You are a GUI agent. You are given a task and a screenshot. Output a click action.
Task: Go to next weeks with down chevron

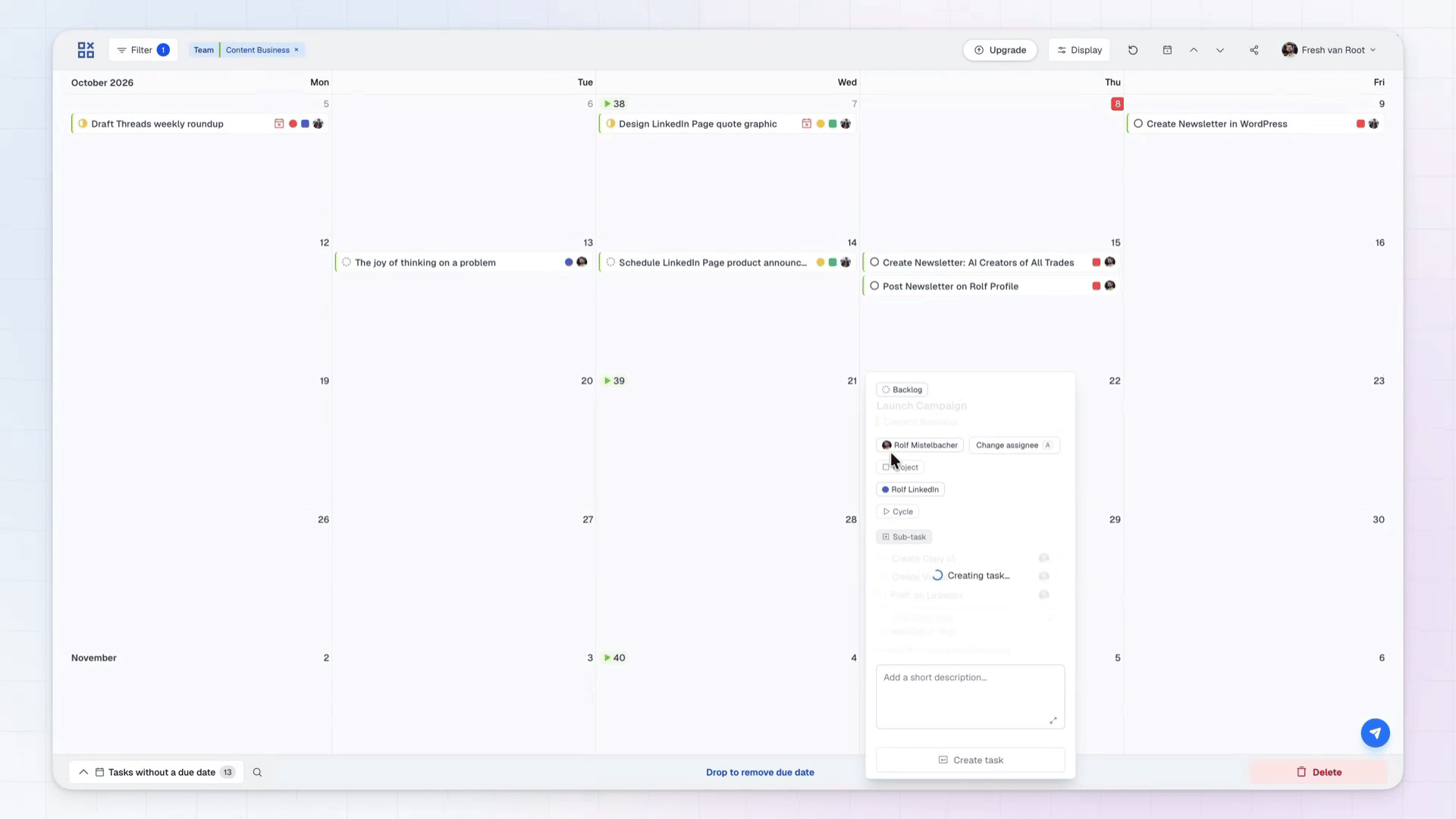coord(1220,50)
